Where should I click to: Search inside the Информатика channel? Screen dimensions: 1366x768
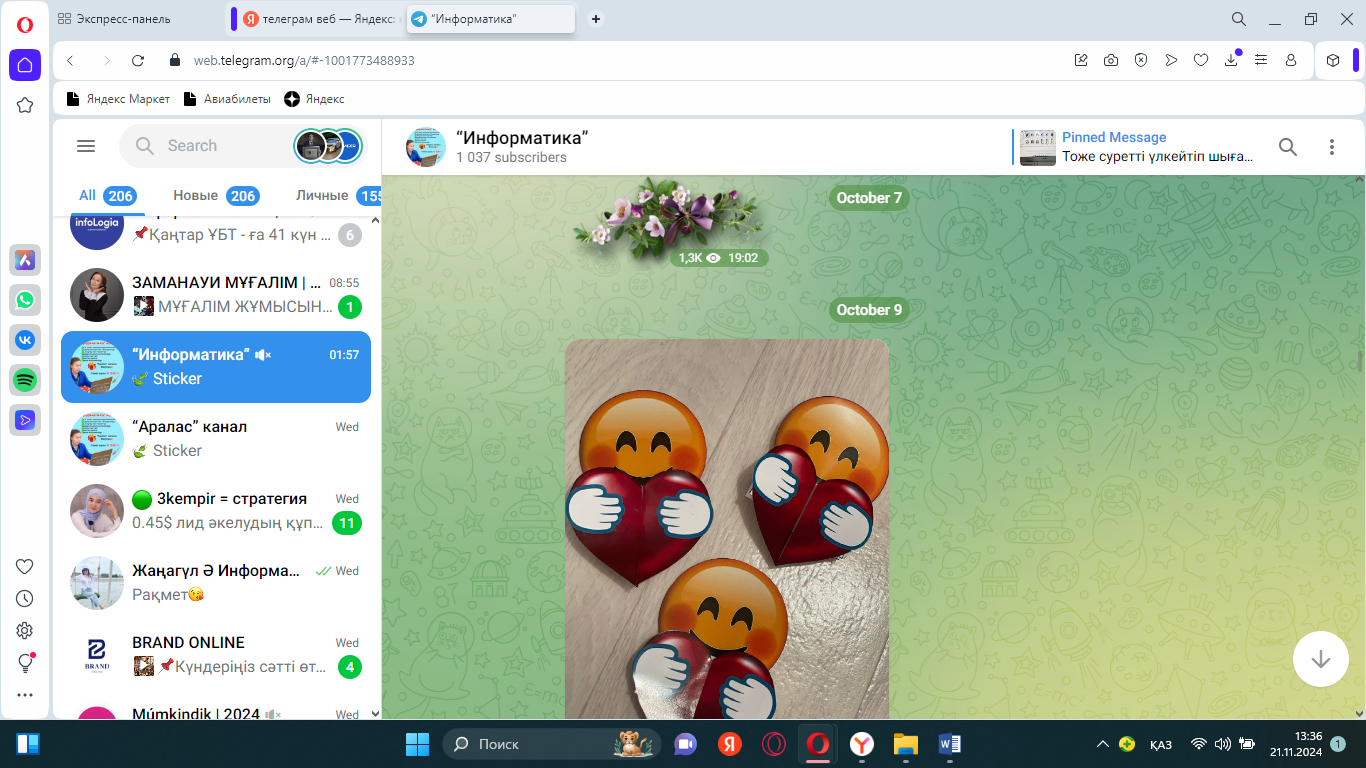[1288, 147]
